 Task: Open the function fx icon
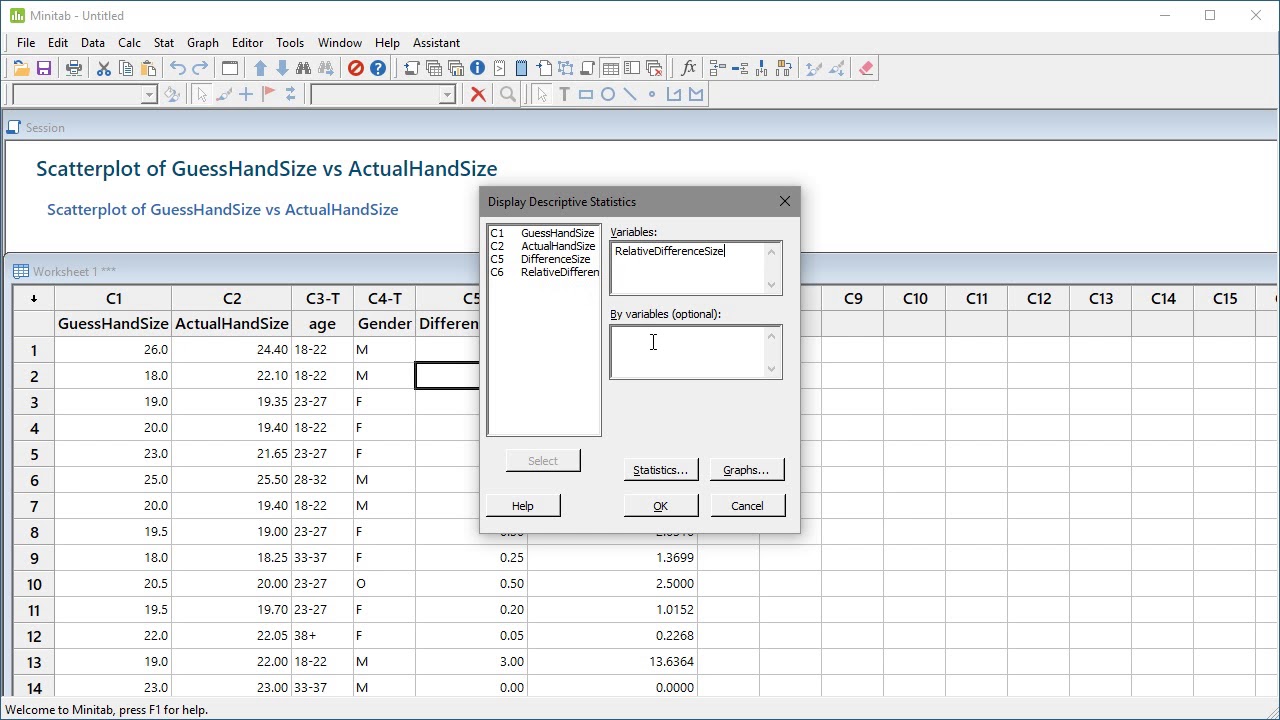tap(688, 69)
